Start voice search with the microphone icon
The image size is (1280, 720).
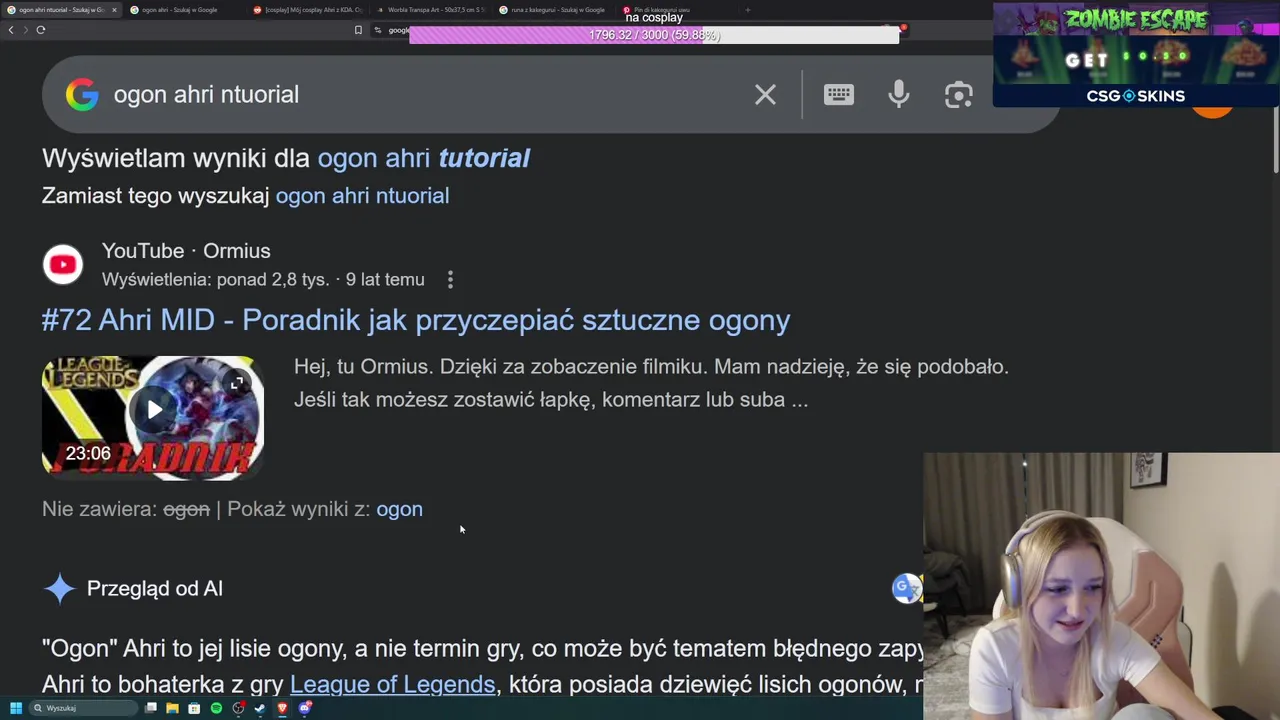point(899,94)
